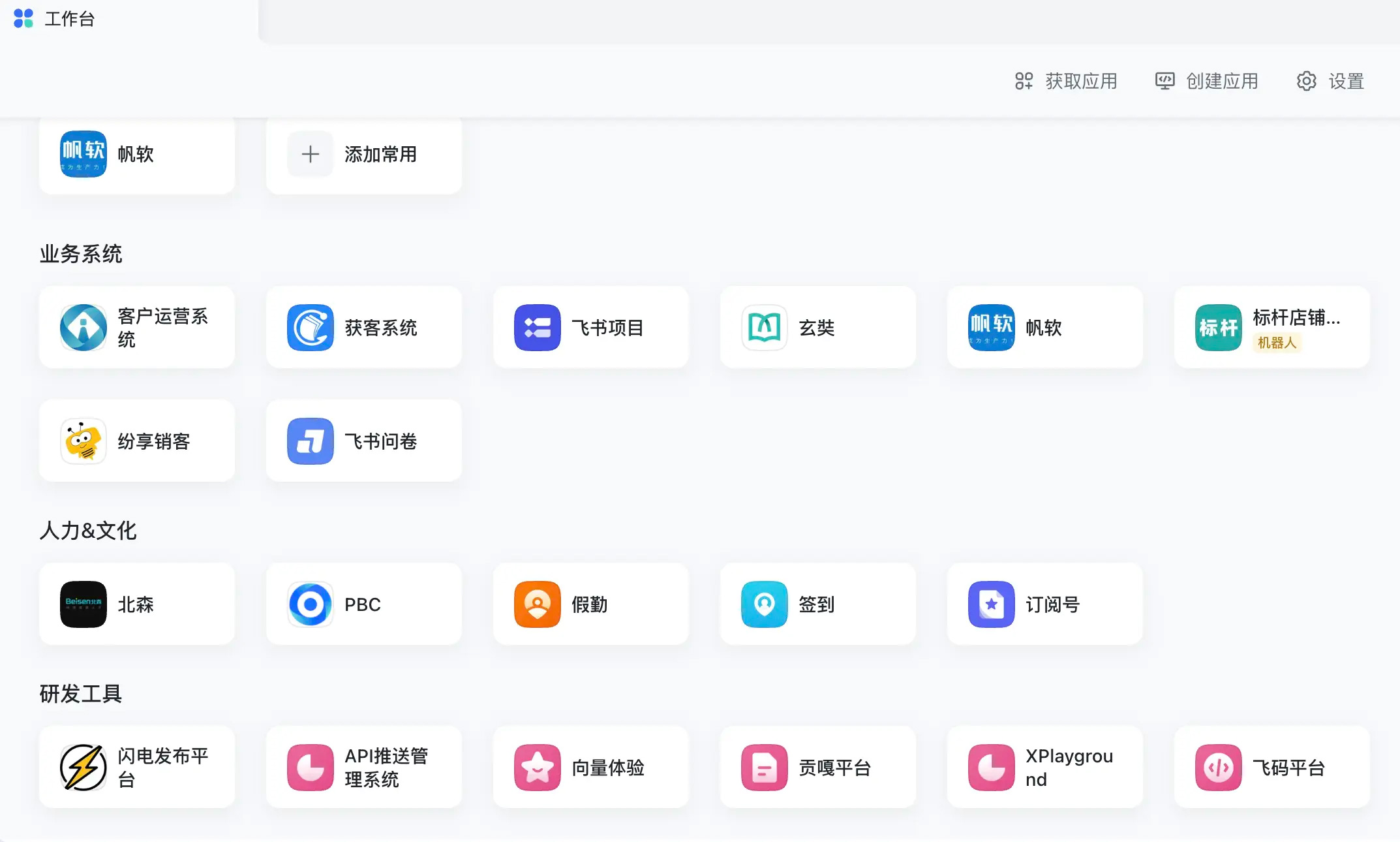Screen dimensions: 1400x842
Task: Click the XPlayground app name
Action: point(1069,768)
